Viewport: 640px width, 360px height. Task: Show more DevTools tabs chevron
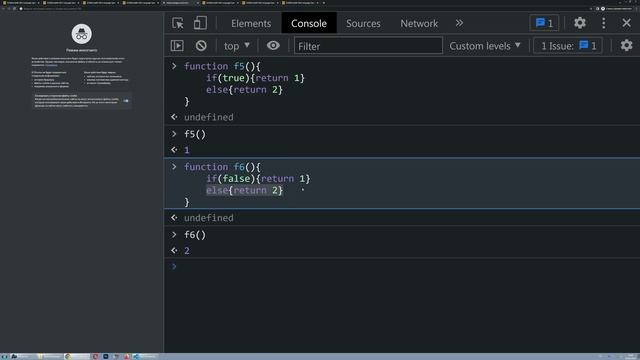pos(459,23)
